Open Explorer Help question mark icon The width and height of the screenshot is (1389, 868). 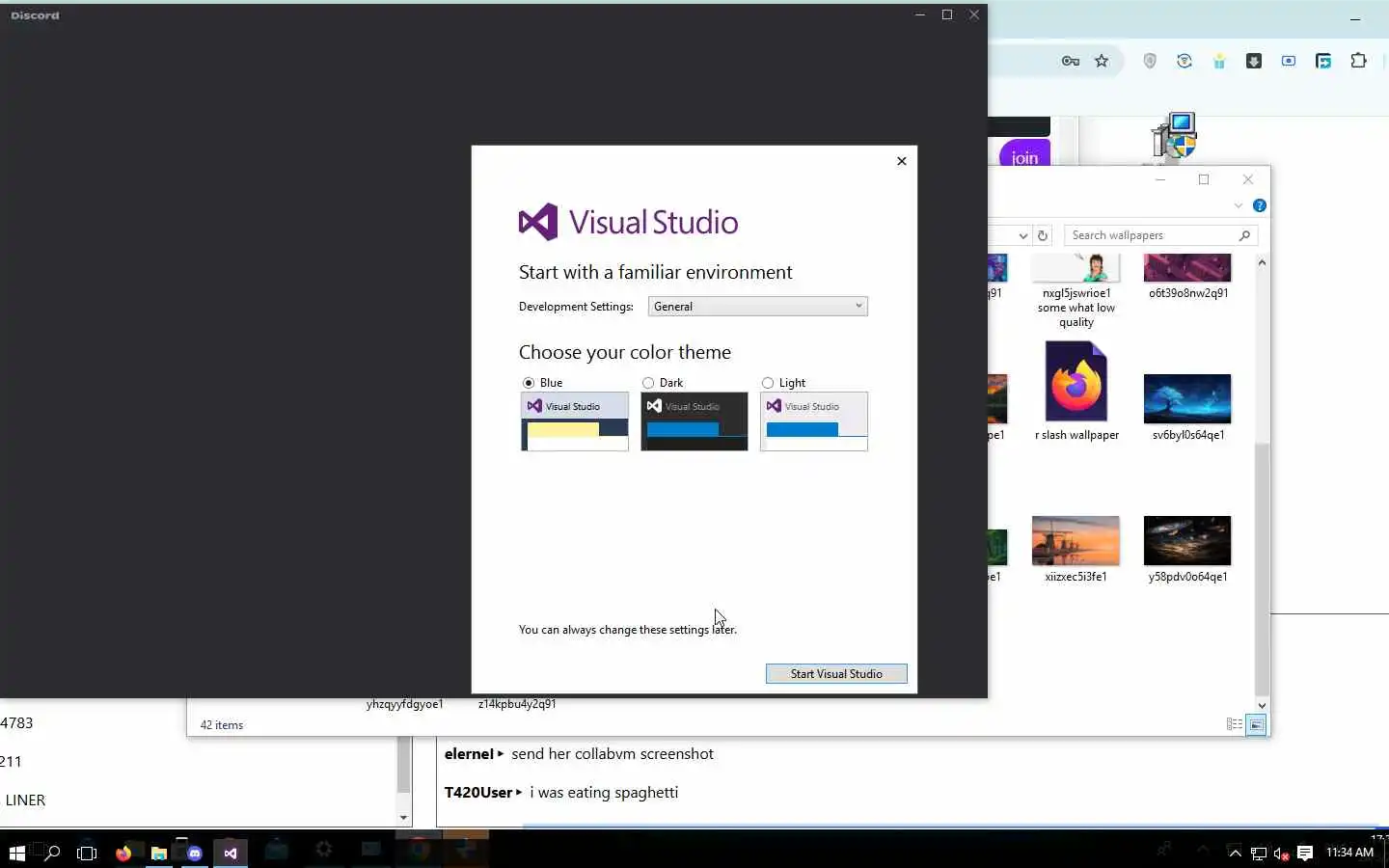[x=1259, y=205]
